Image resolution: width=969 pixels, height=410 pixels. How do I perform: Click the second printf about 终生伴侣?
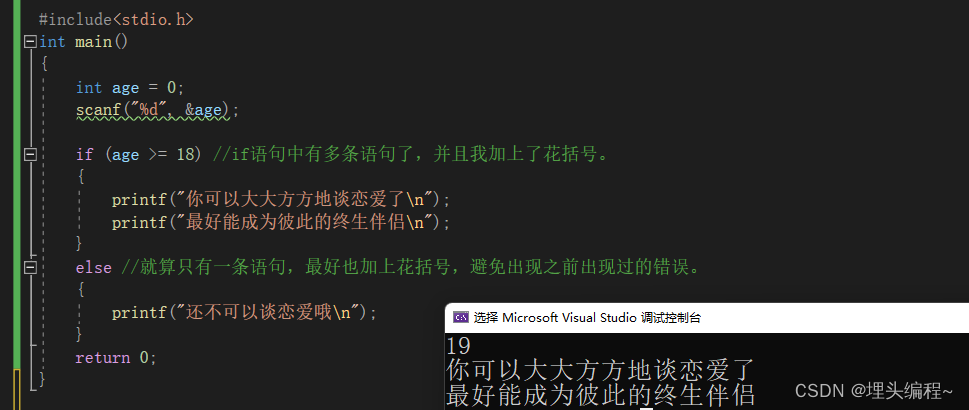click(281, 222)
